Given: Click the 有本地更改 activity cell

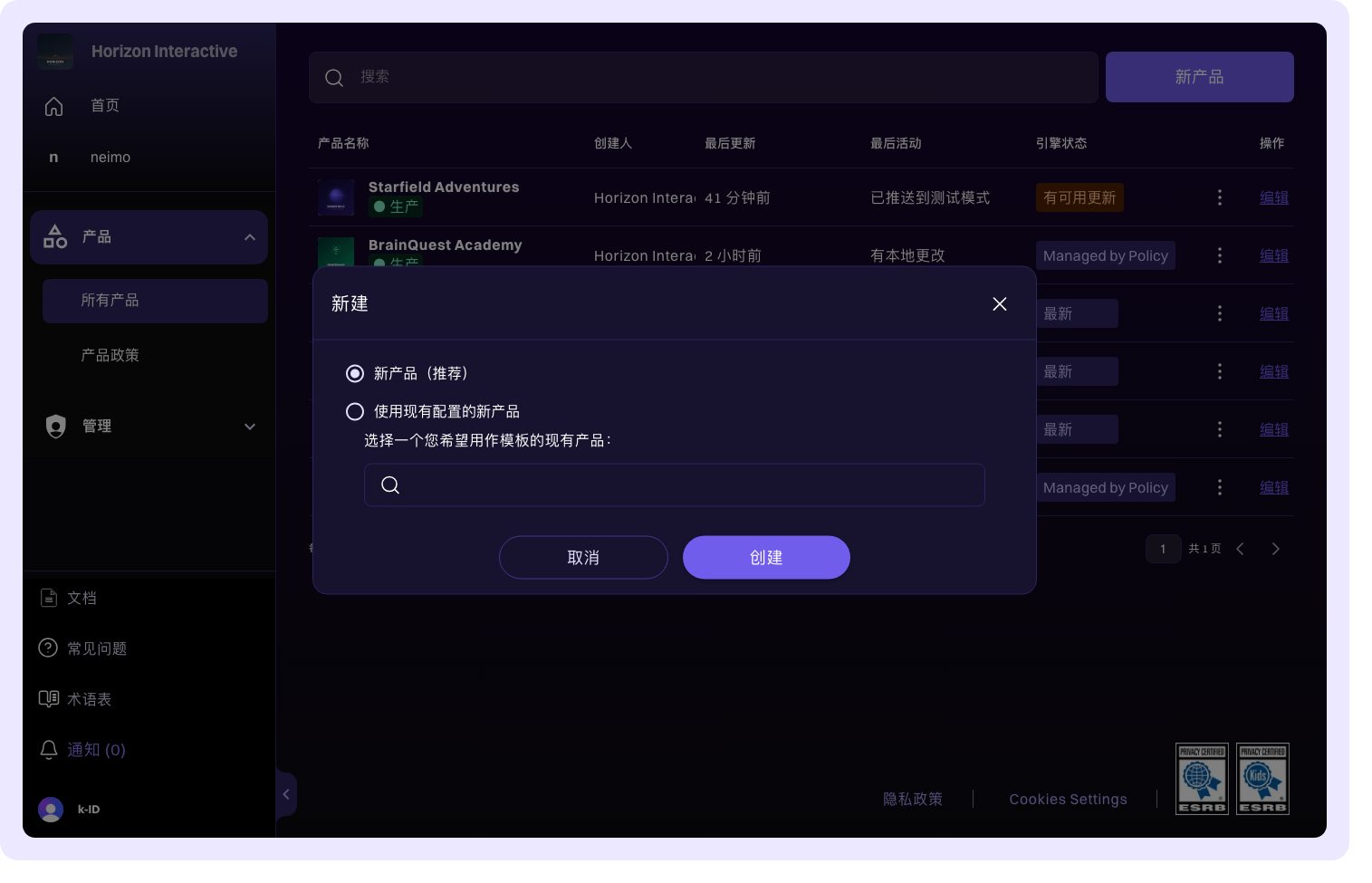Looking at the screenshot, I should click(907, 255).
